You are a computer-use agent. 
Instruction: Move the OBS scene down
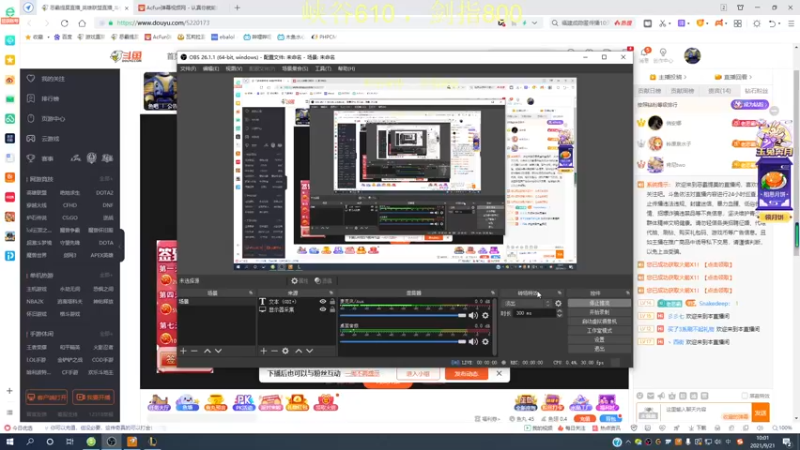tap(218, 351)
